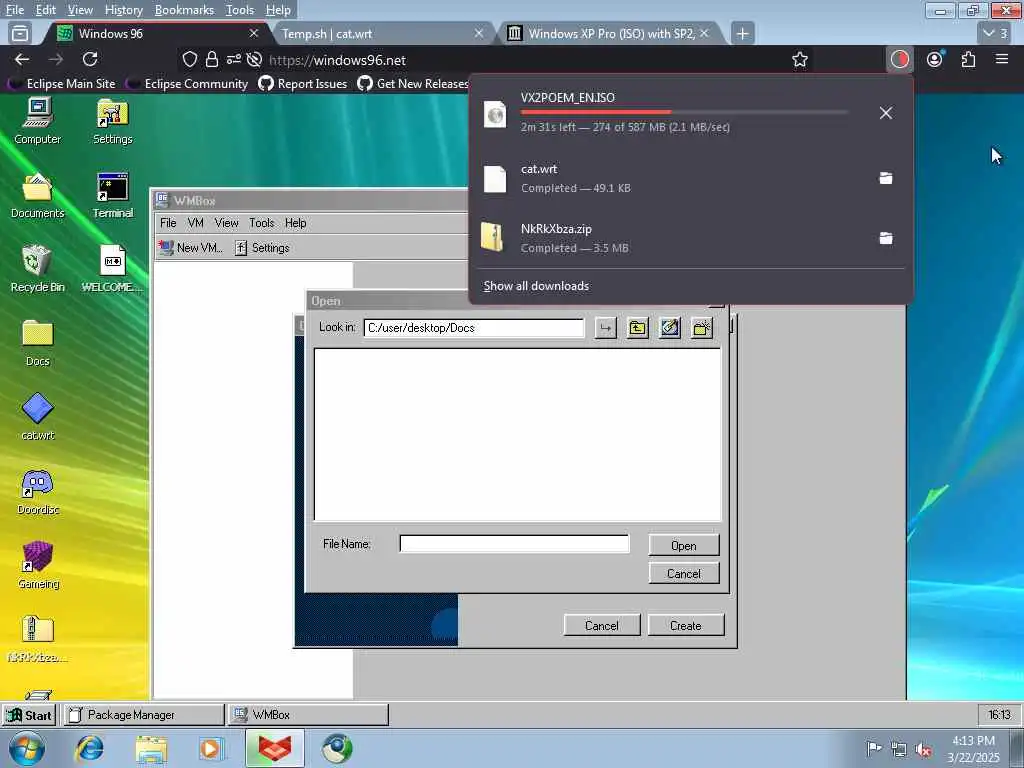Screen dimensions: 1024x768
Task: Open the Docs folder on desktop
Action: click(x=37, y=344)
